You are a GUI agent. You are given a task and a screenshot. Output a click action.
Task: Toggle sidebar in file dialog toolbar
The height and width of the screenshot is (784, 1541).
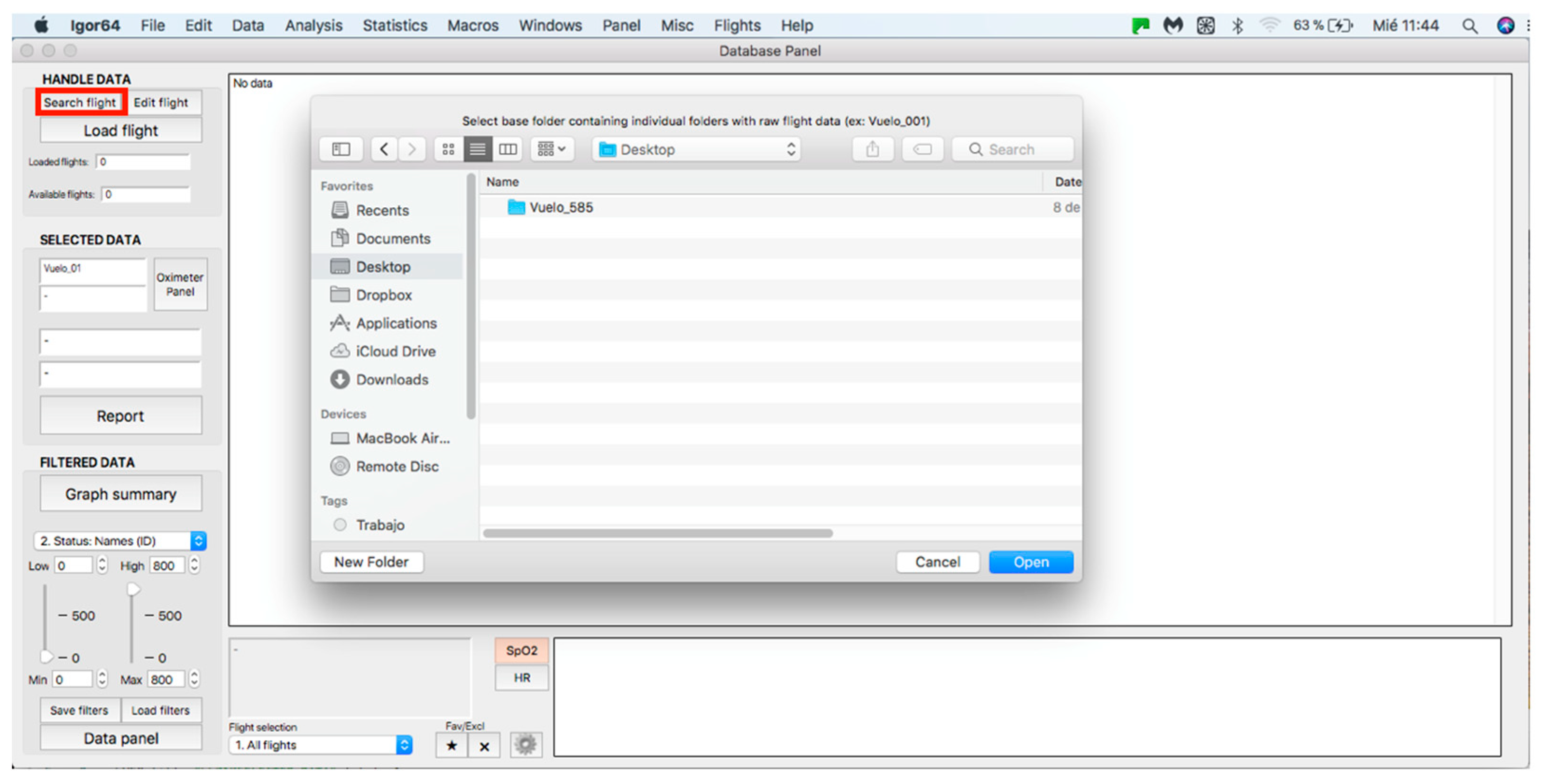pos(341,149)
